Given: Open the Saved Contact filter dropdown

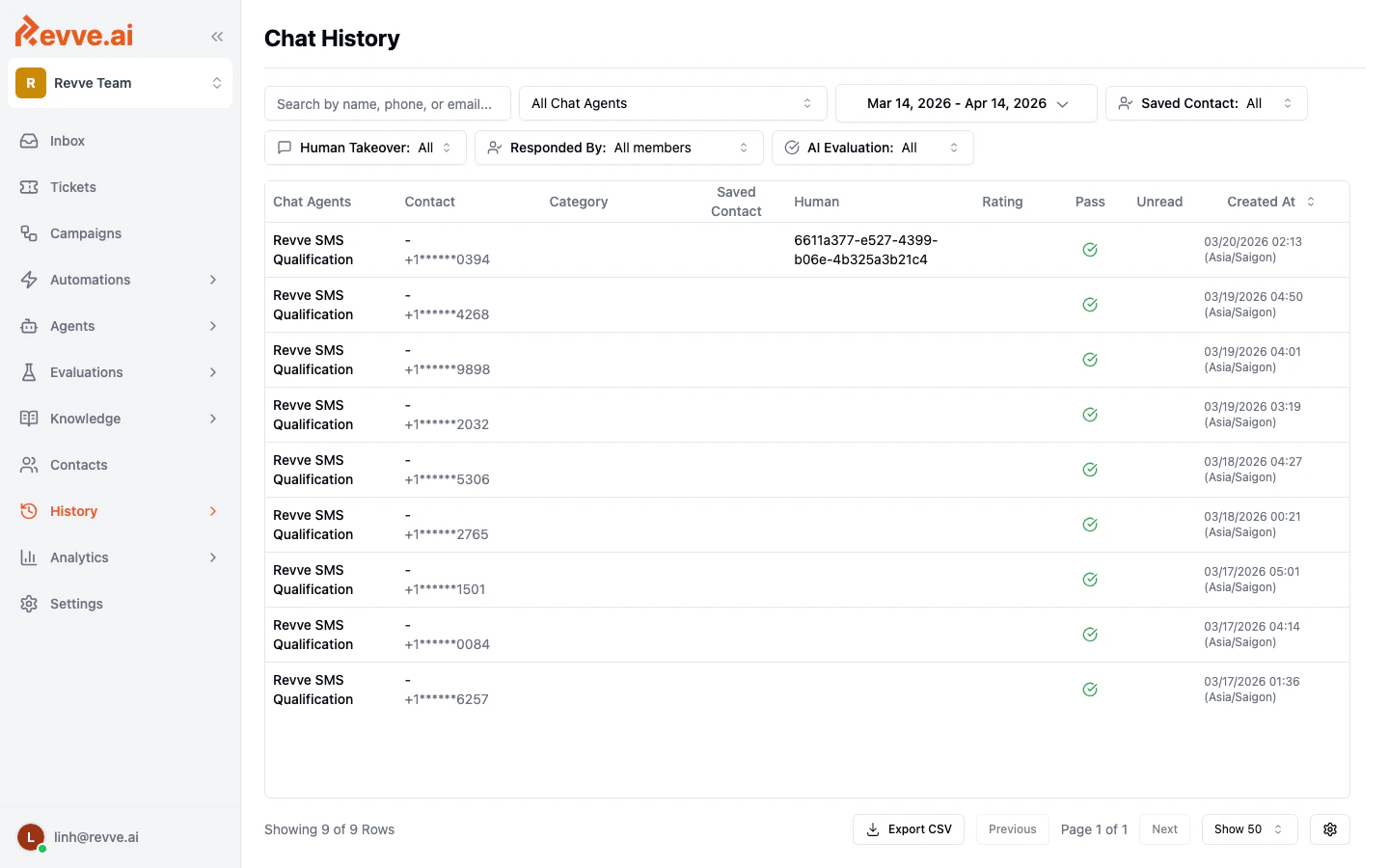Looking at the screenshot, I should coord(1207,103).
